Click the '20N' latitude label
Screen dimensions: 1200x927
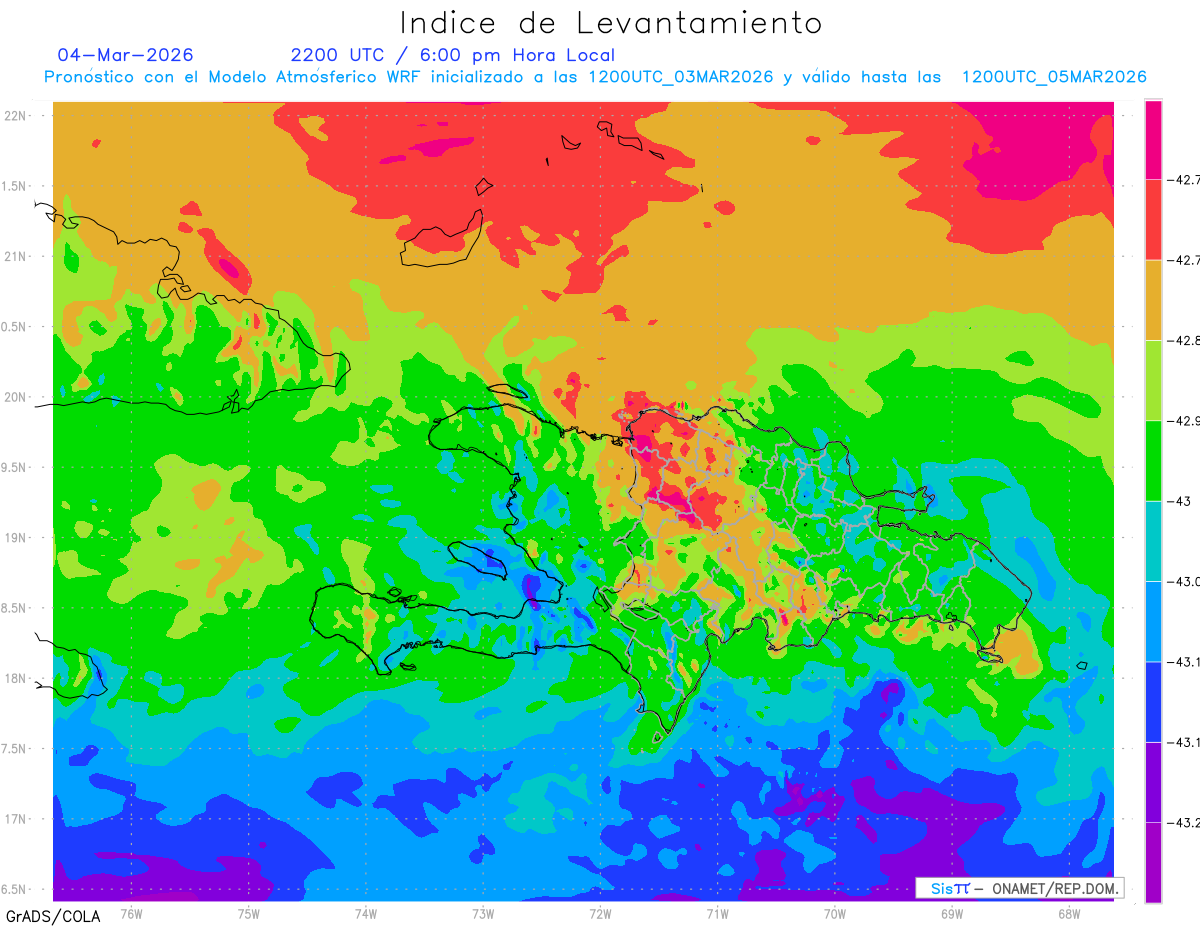point(17,398)
